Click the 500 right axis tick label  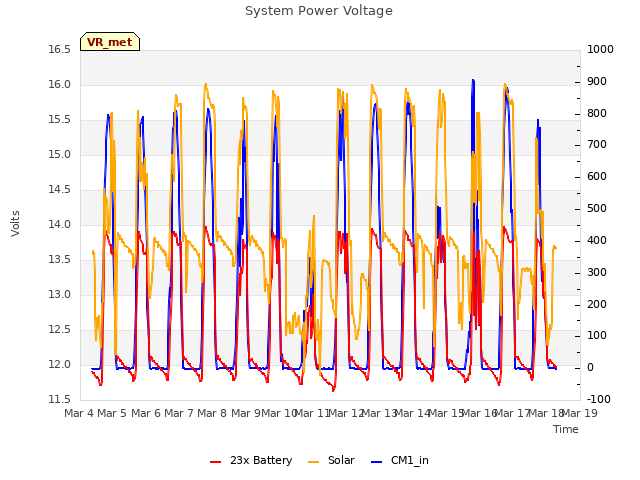(x=597, y=209)
